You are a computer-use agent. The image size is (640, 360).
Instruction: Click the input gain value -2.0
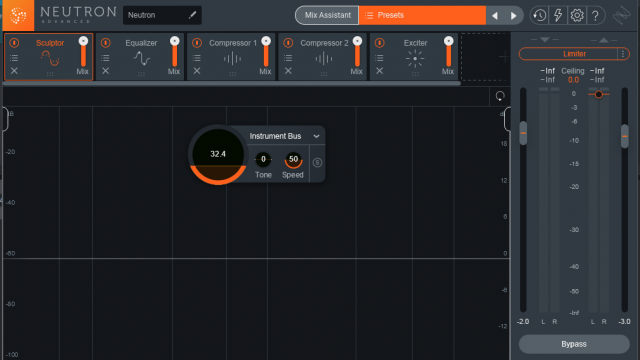(x=523, y=322)
